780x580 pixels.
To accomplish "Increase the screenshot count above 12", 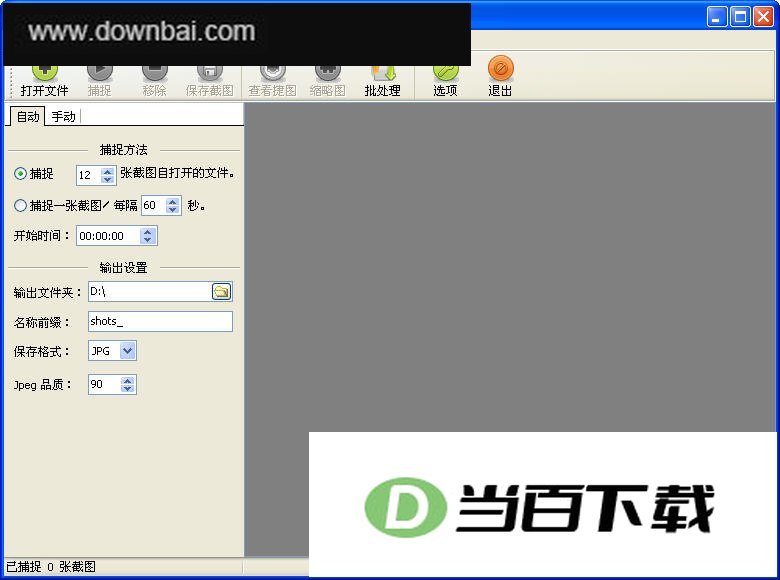I will 107,171.
